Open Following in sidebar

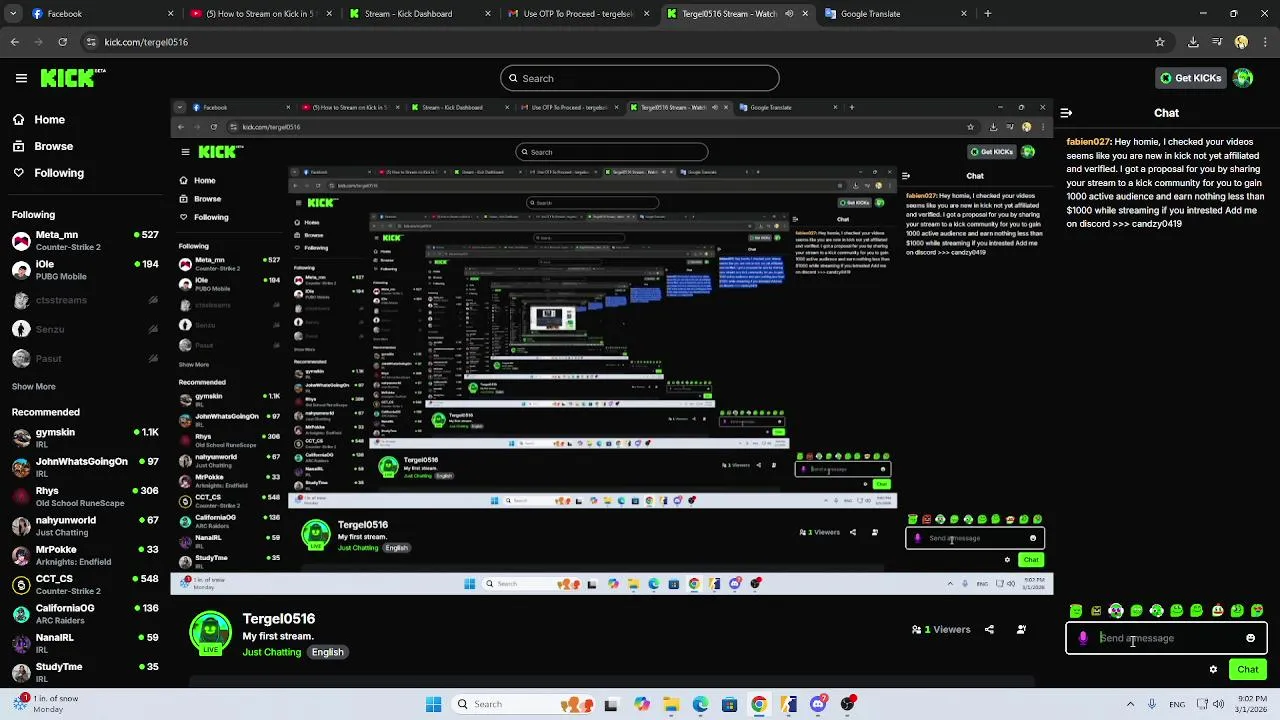click(x=48, y=173)
